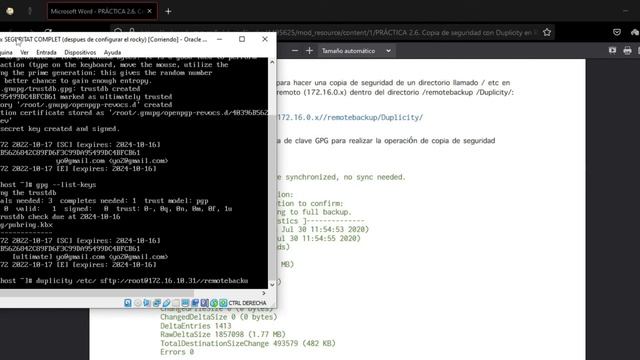Open the Entrada menu in VirtualBox

[46, 52]
